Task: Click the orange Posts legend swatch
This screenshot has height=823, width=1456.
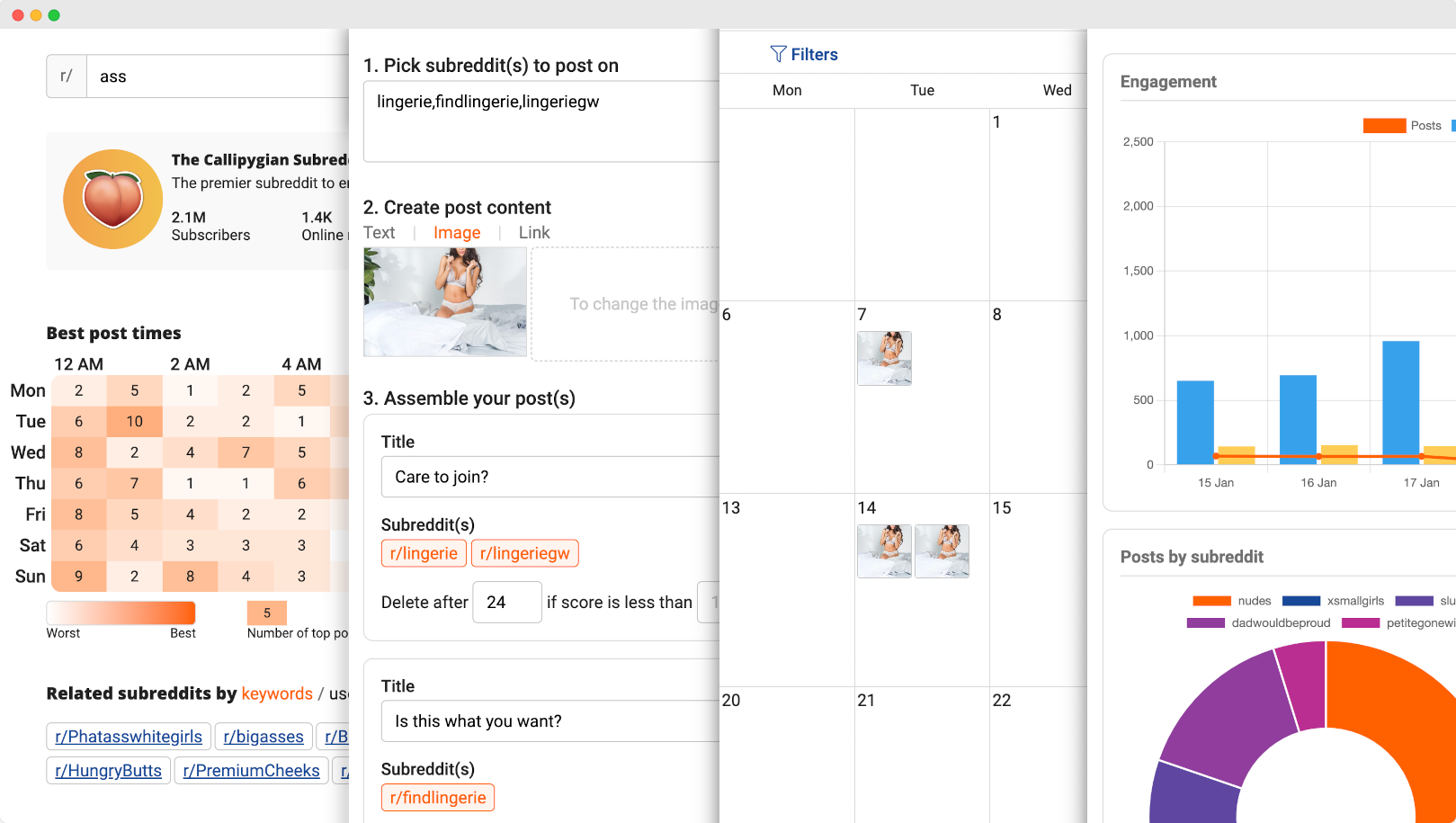Action: point(1384,126)
